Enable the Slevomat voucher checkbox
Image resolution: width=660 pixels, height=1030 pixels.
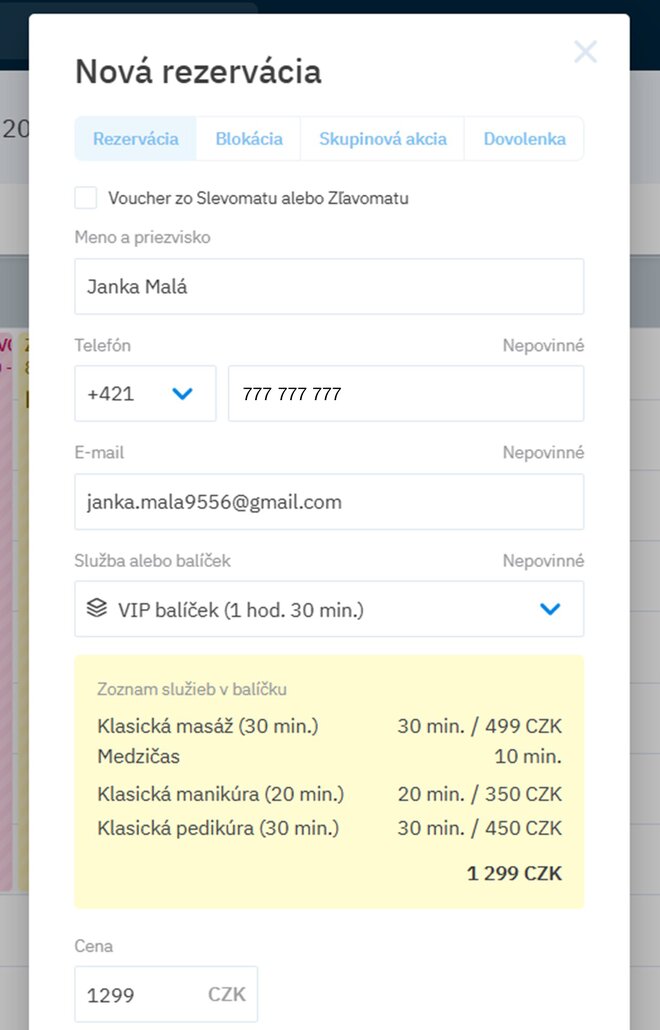click(86, 198)
